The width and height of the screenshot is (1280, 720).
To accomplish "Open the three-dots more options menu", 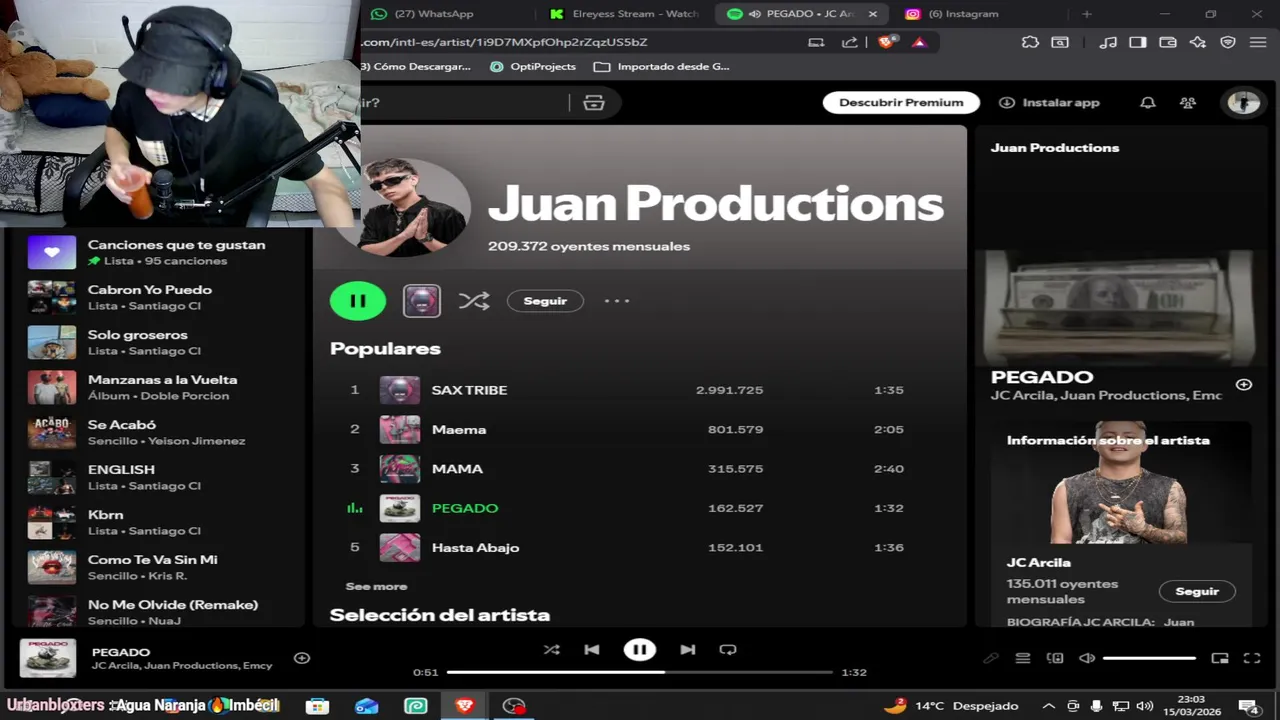I will pos(617,300).
